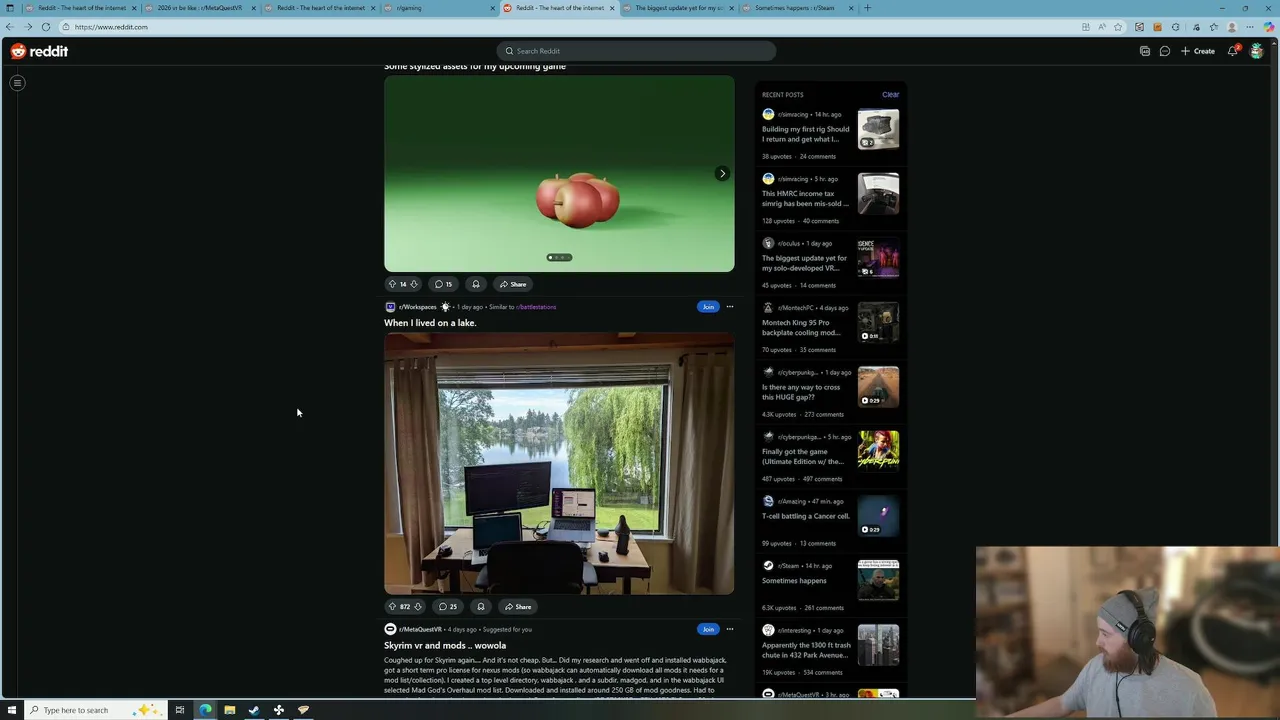Open the chat icon in header
The height and width of the screenshot is (720, 1280).
click(1165, 51)
